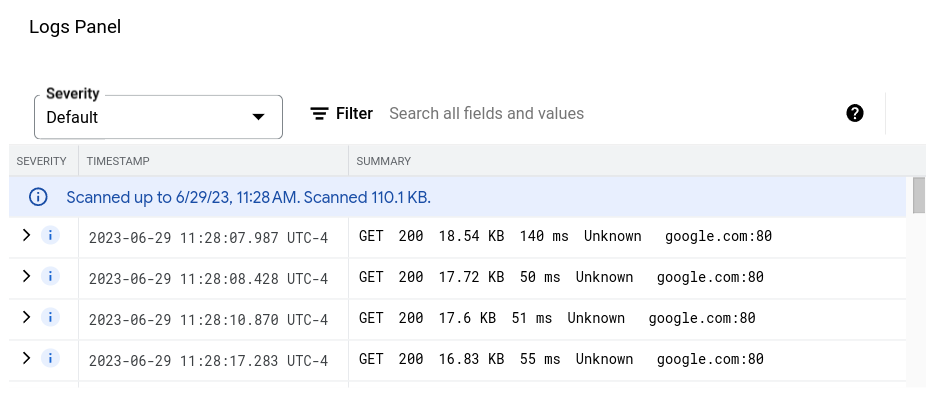Click the SEVERITY column header
The width and height of the screenshot is (937, 398).
pos(41,161)
